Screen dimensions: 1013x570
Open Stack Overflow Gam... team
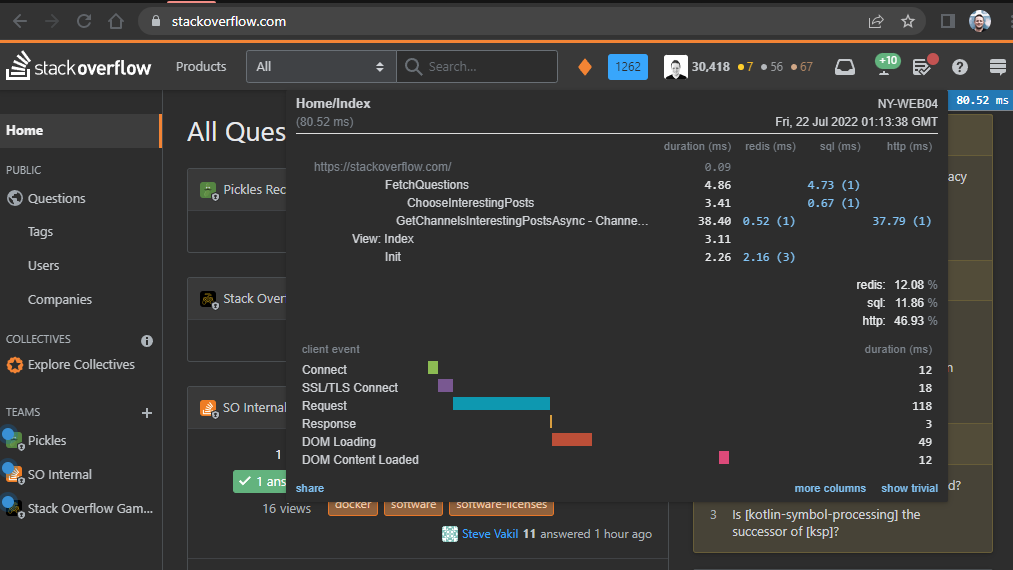pos(90,509)
